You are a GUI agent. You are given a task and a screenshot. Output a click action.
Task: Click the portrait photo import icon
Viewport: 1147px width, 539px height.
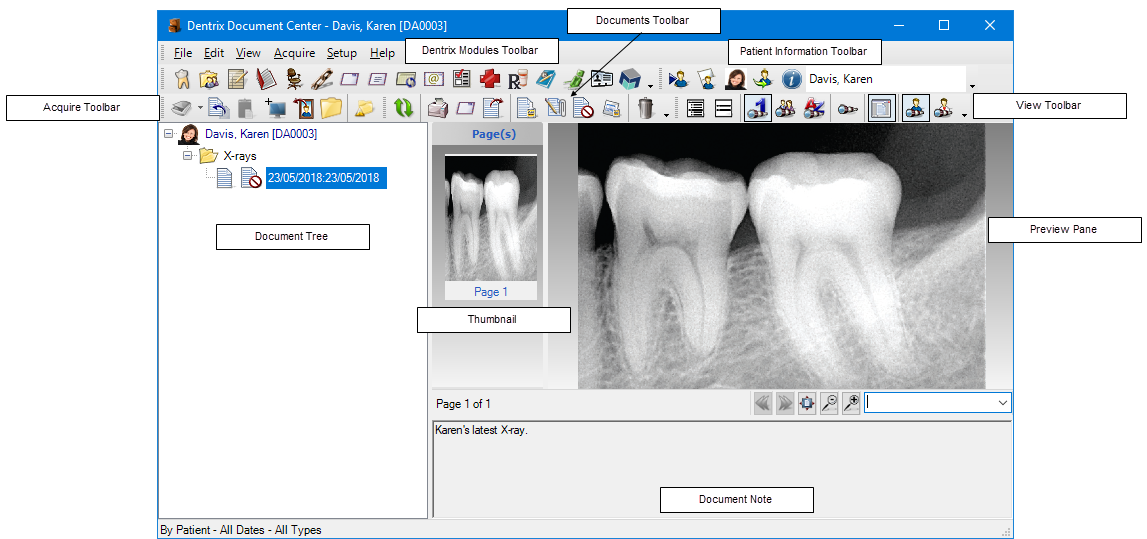coord(304,109)
